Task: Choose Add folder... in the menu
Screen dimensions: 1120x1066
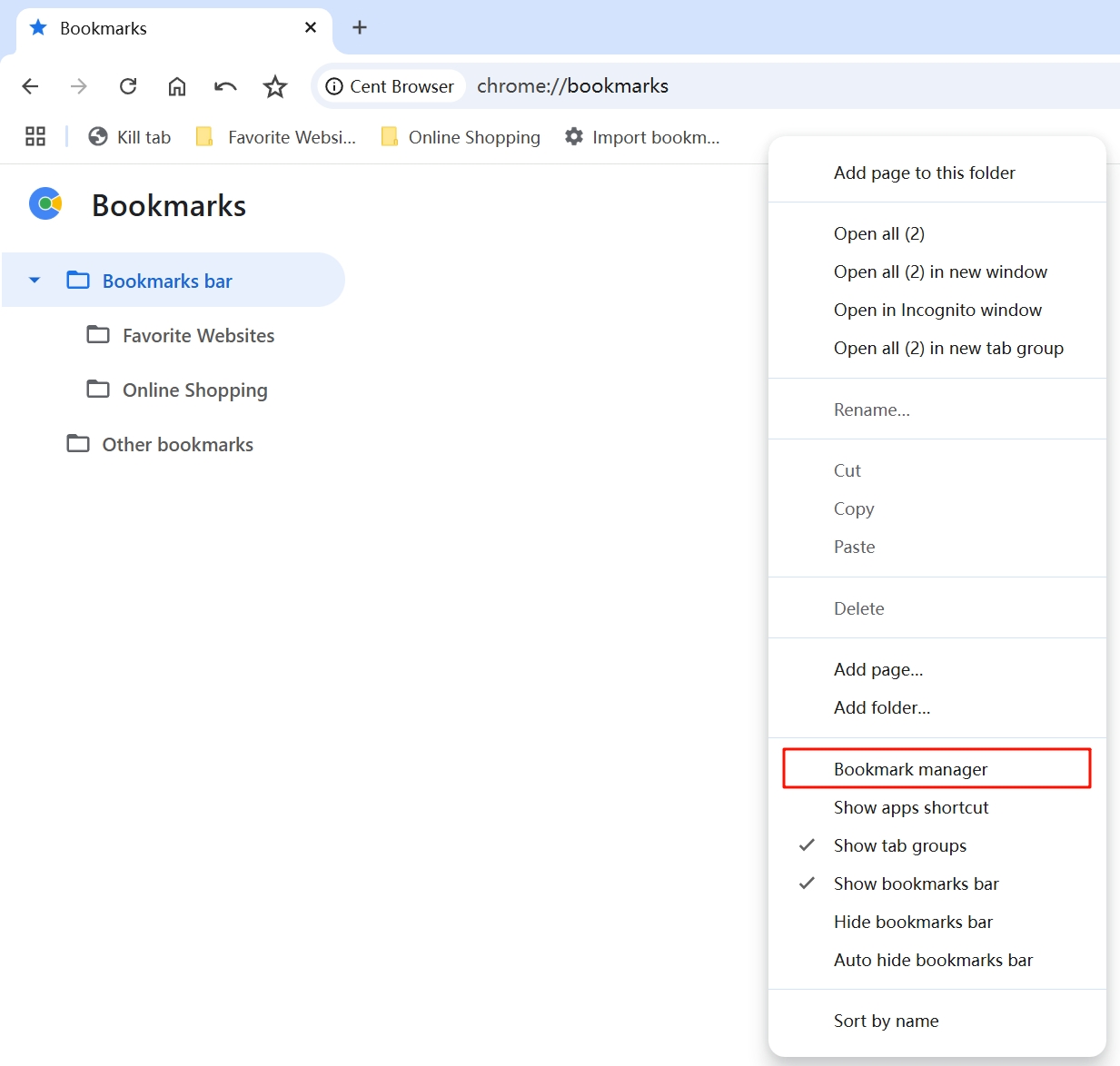Action: tap(881, 707)
